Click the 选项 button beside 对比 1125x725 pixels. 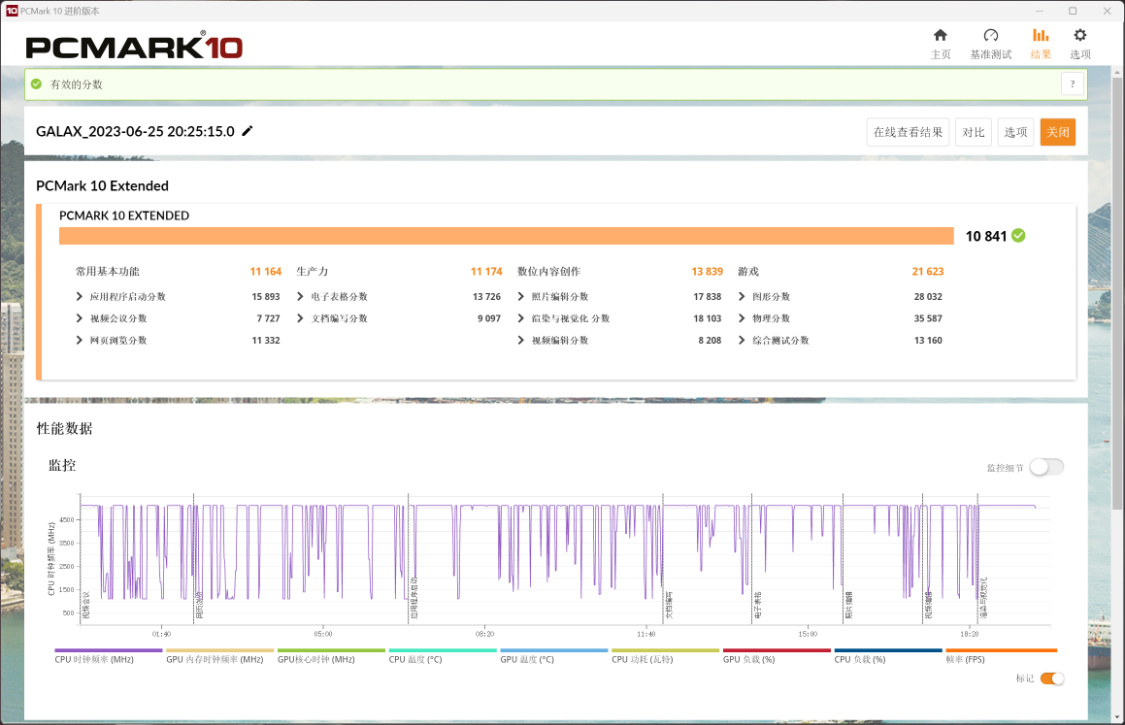click(x=1015, y=132)
